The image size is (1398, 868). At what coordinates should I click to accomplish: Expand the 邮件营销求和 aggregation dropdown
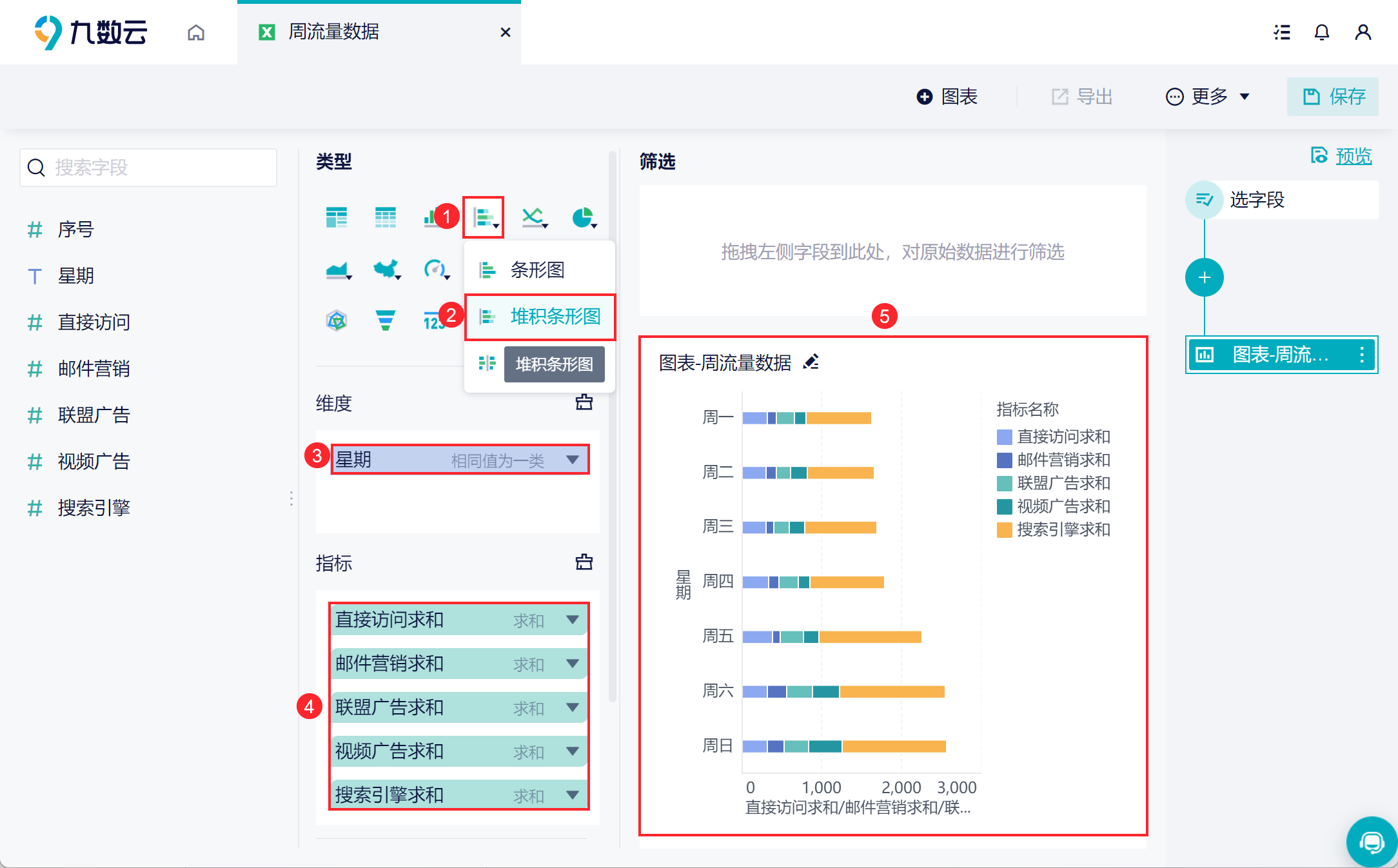click(572, 664)
